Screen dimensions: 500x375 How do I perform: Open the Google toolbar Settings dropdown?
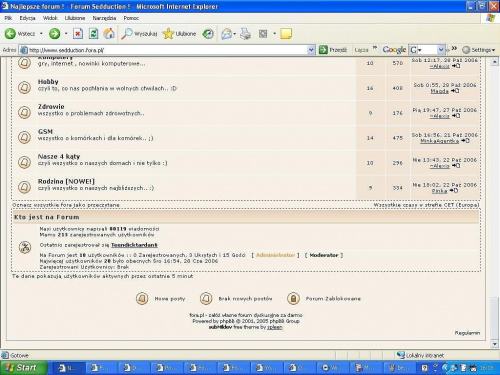pyautogui.click(x=479, y=50)
